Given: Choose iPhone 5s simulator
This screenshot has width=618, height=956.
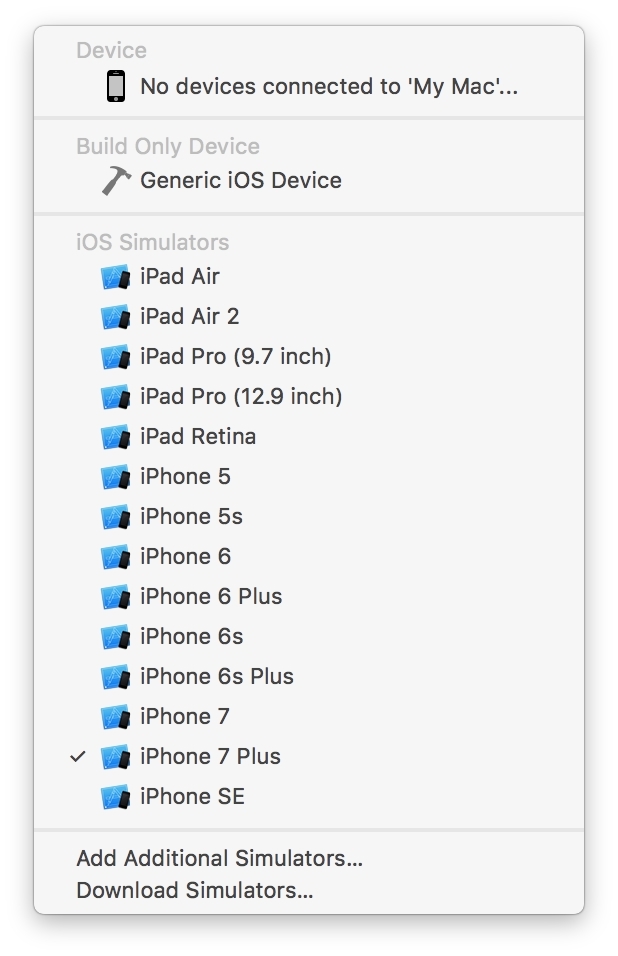Looking at the screenshot, I should [x=309, y=516].
